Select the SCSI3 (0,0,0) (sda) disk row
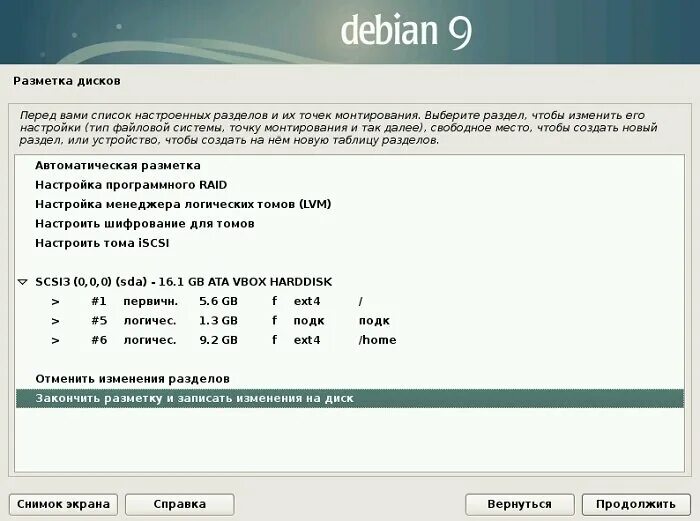This screenshot has height=521, width=700. click(350, 282)
